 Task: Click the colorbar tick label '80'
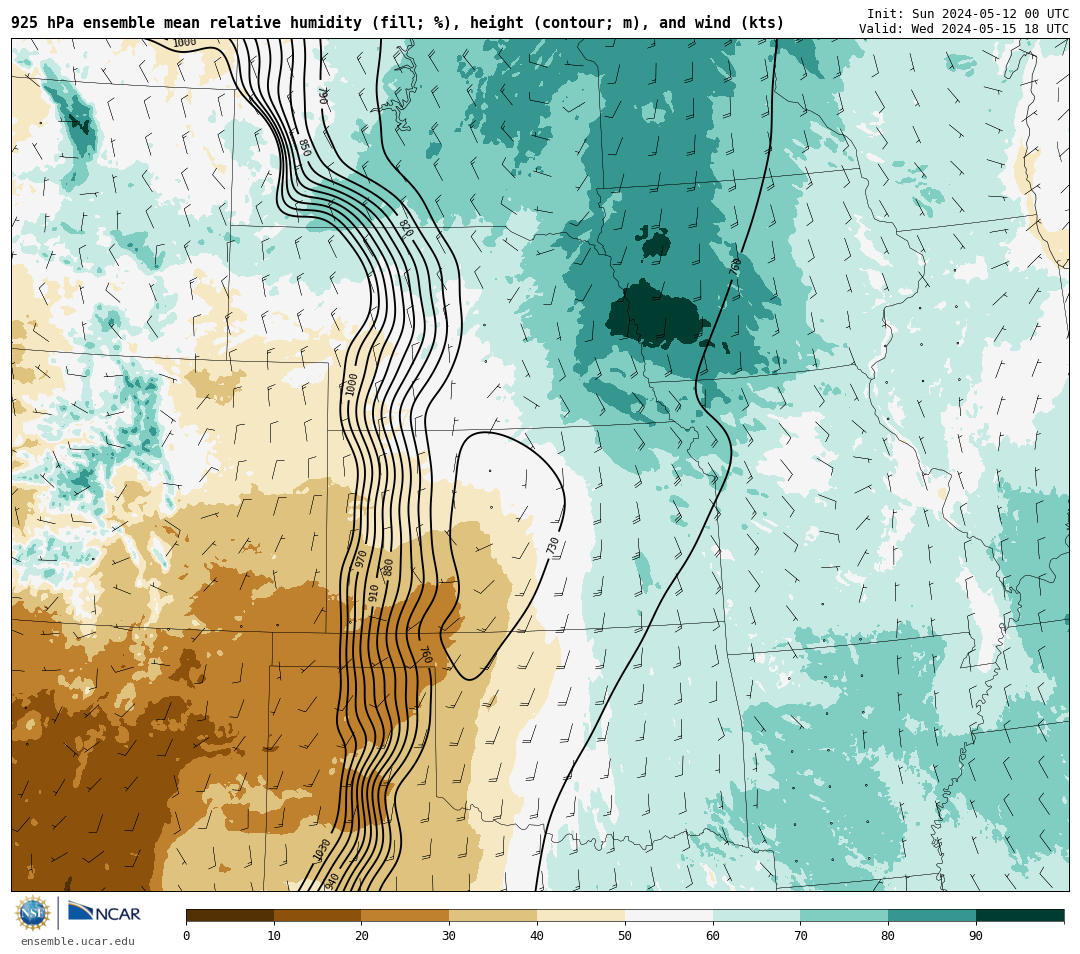[x=889, y=935]
